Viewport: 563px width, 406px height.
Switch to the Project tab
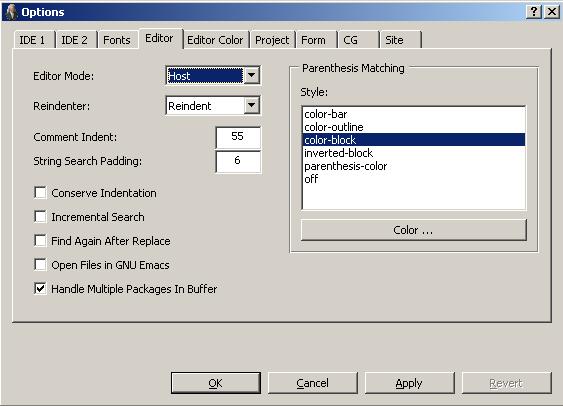[272, 40]
